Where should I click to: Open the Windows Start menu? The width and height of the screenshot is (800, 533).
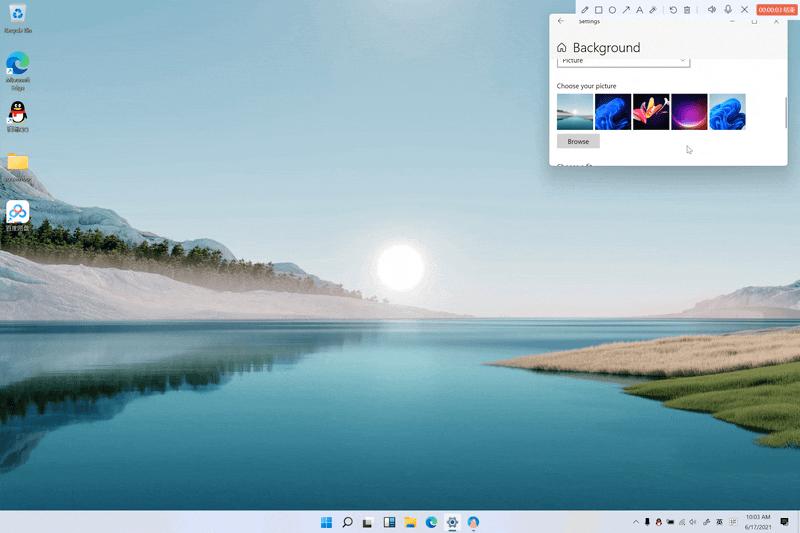pos(326,522)
